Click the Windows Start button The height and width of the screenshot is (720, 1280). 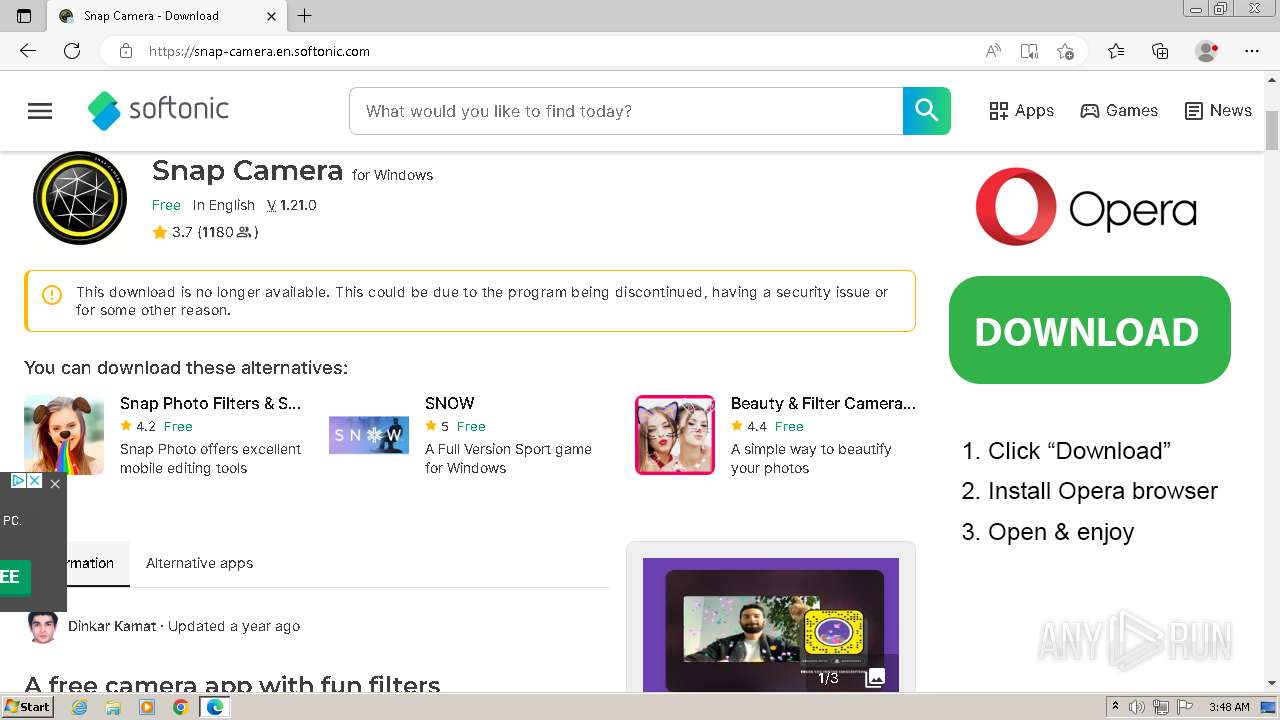27,707
